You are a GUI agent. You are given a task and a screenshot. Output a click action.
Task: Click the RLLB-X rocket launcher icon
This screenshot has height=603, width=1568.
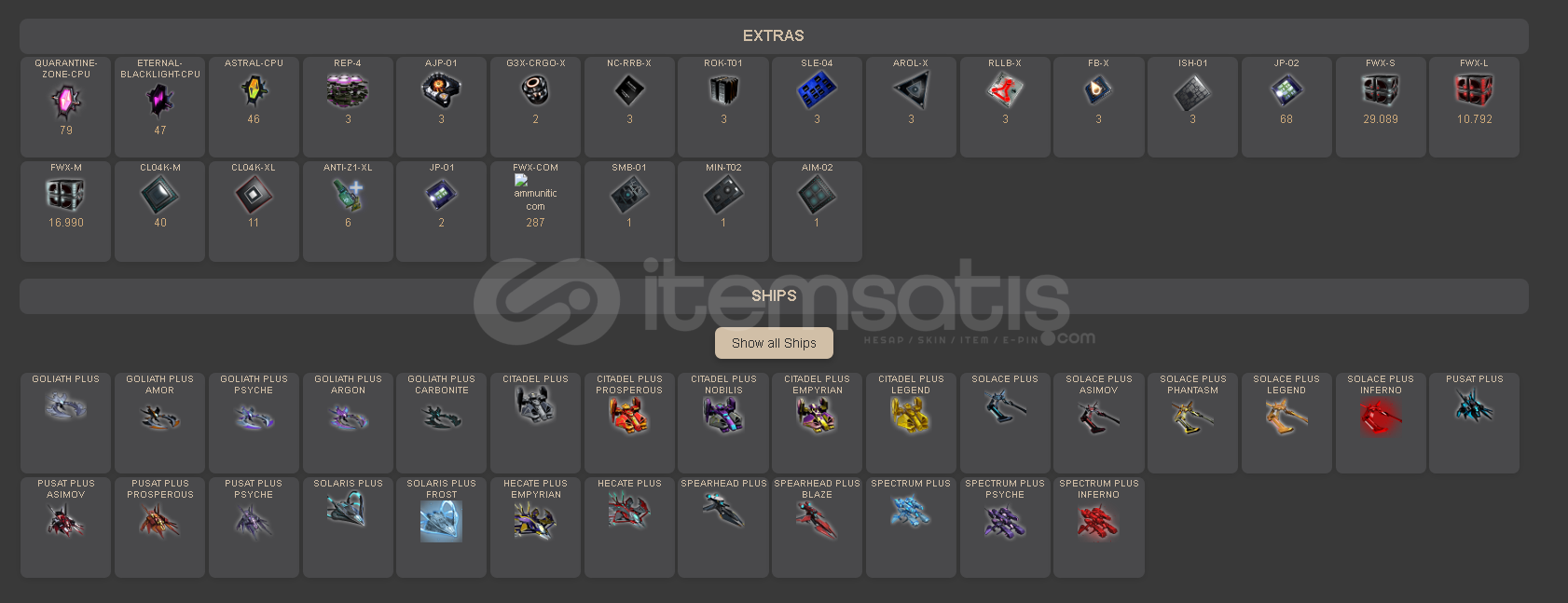[x=1005, y=90]
